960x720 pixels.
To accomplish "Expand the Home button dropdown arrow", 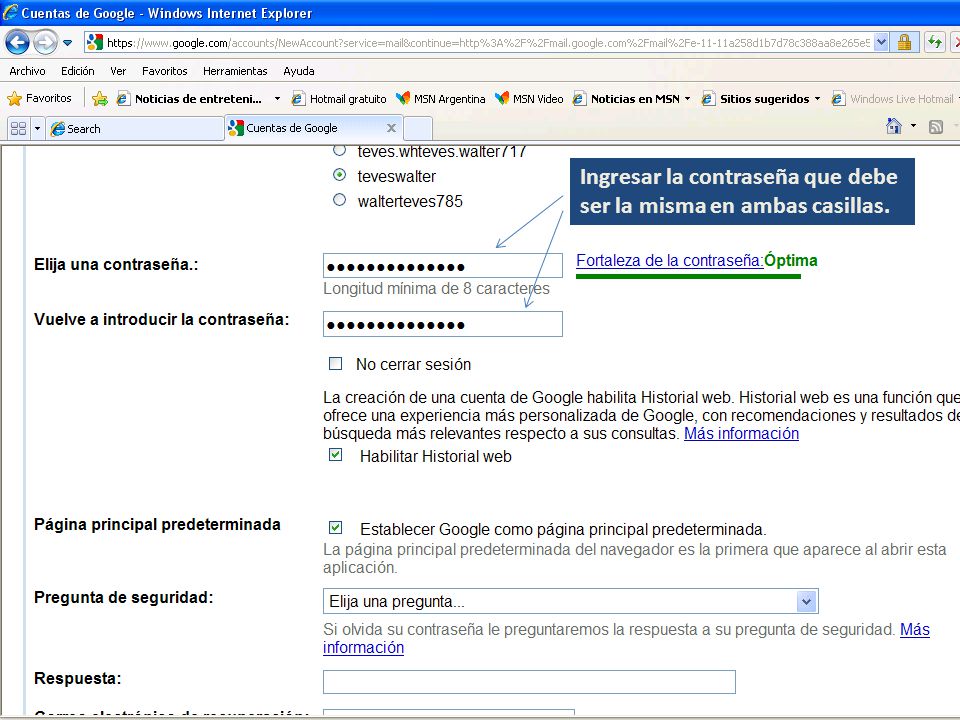I will click(913, 126).
